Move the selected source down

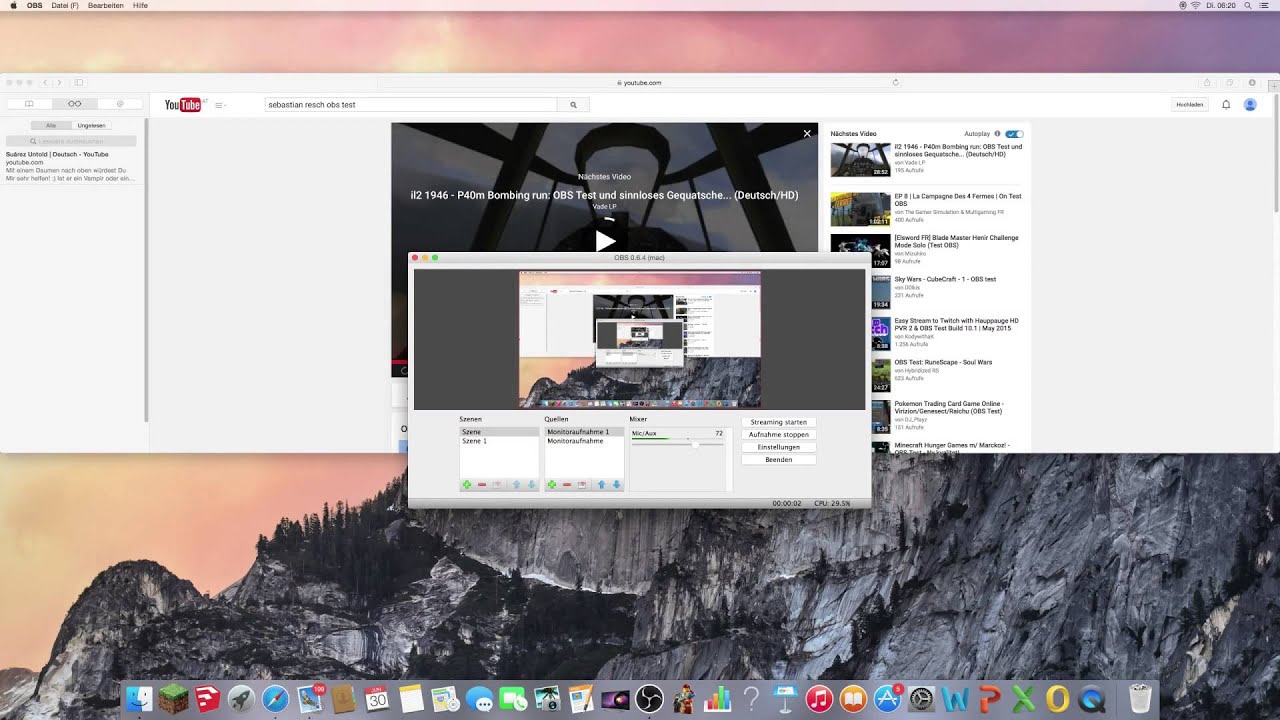(617, 484)
